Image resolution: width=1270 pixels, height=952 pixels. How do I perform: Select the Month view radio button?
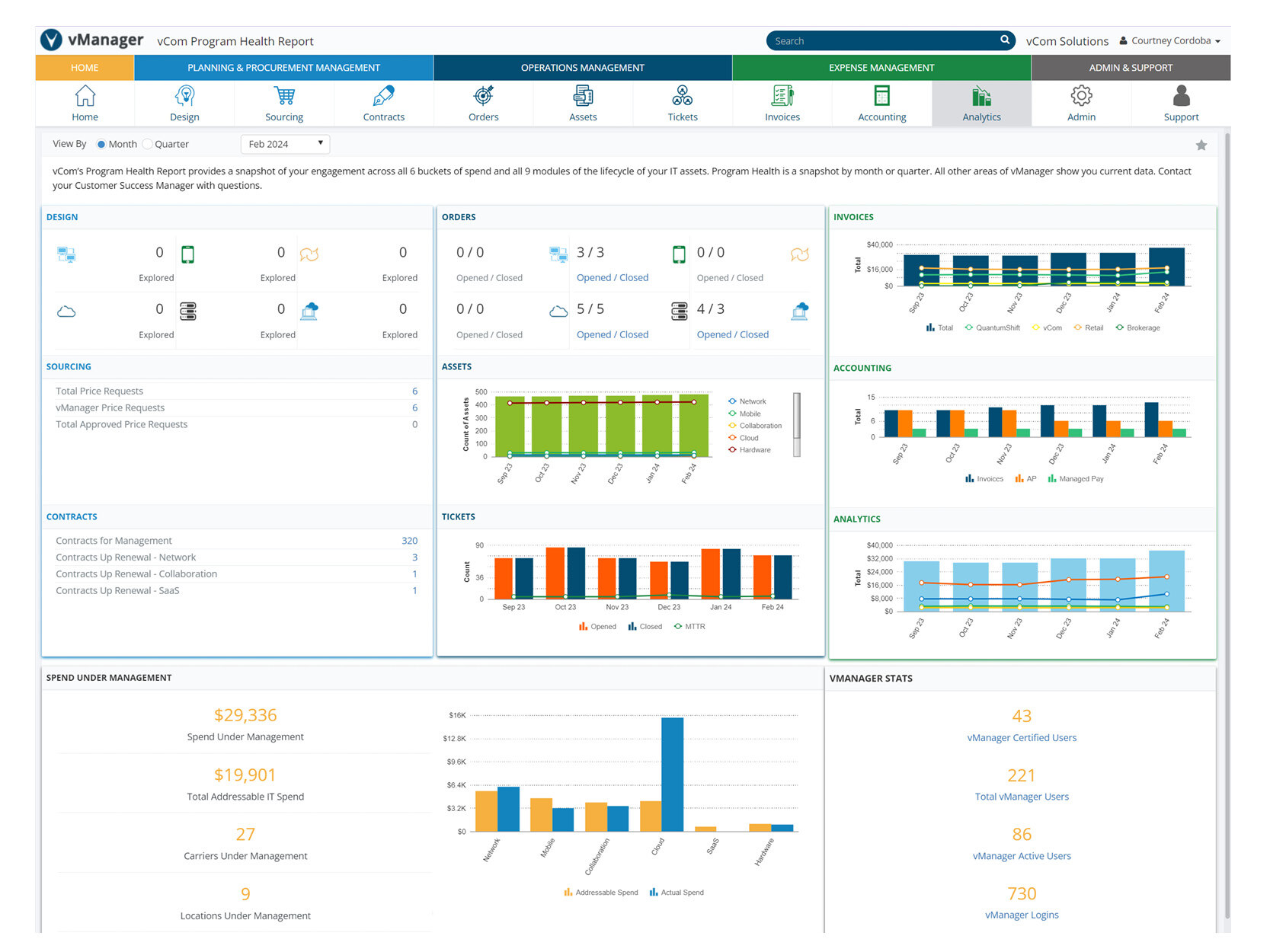pyautogui.click(x=101, y=145)
